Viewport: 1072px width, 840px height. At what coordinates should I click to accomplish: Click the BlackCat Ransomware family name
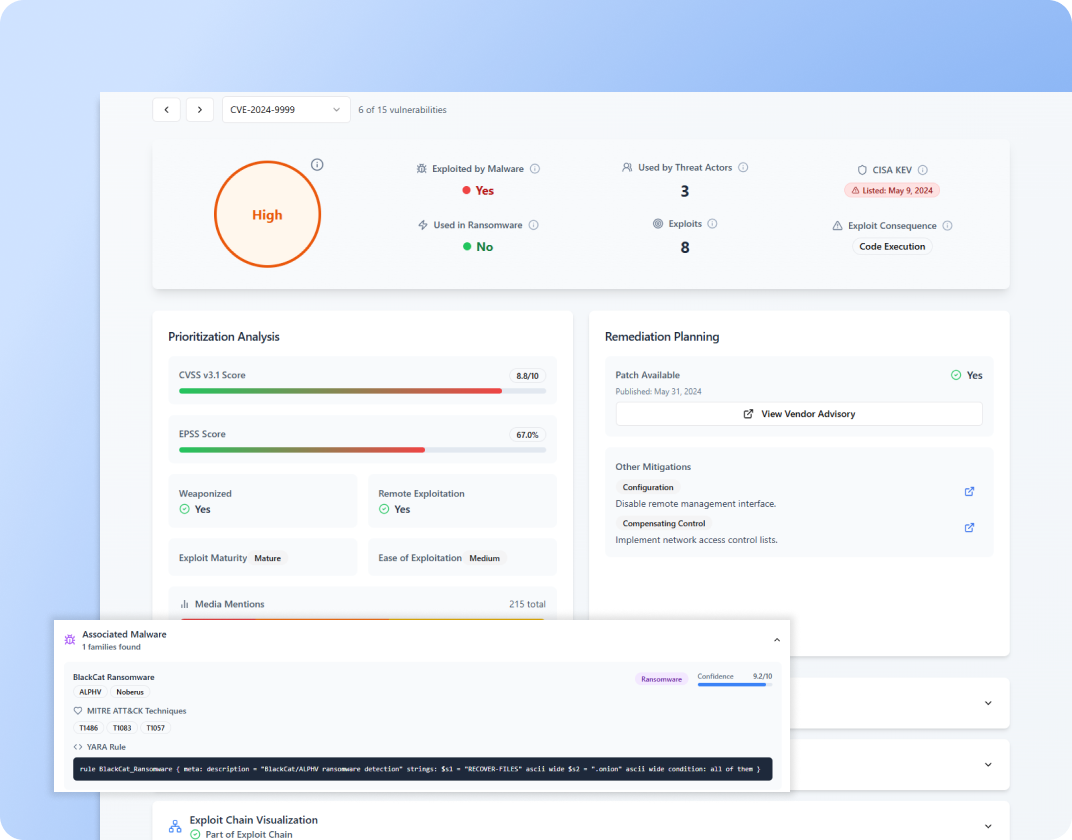click(x=113, y=677)
